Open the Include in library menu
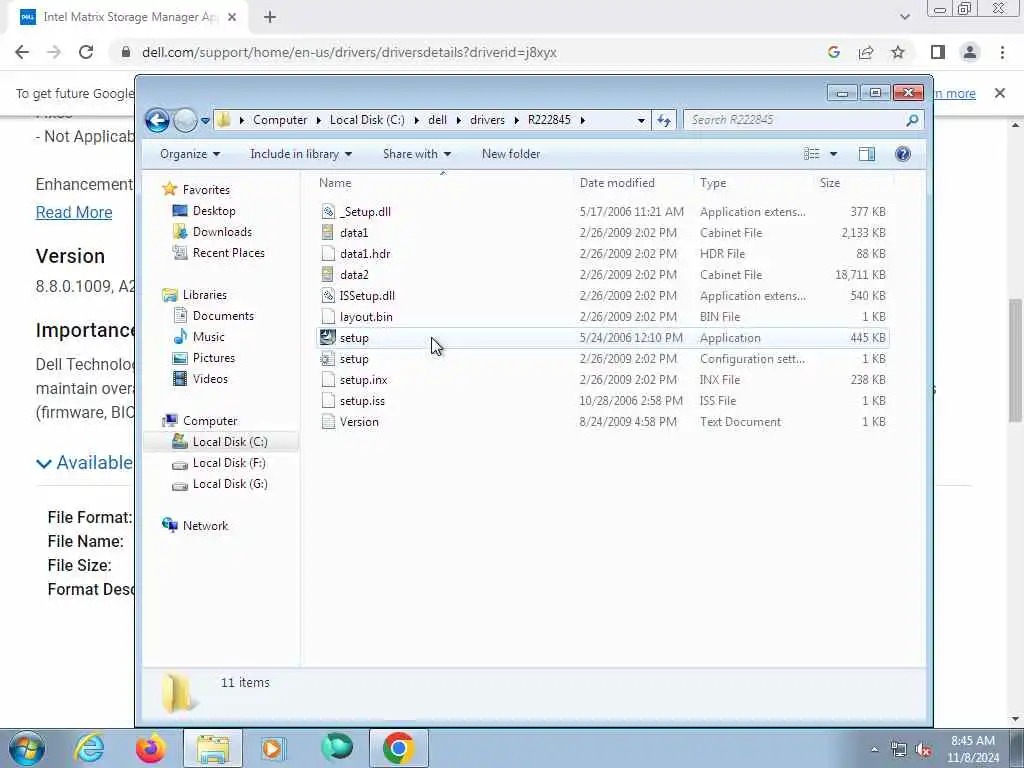Image resolution: width=1024 pixels, height=768 pixels. point(301,154)
